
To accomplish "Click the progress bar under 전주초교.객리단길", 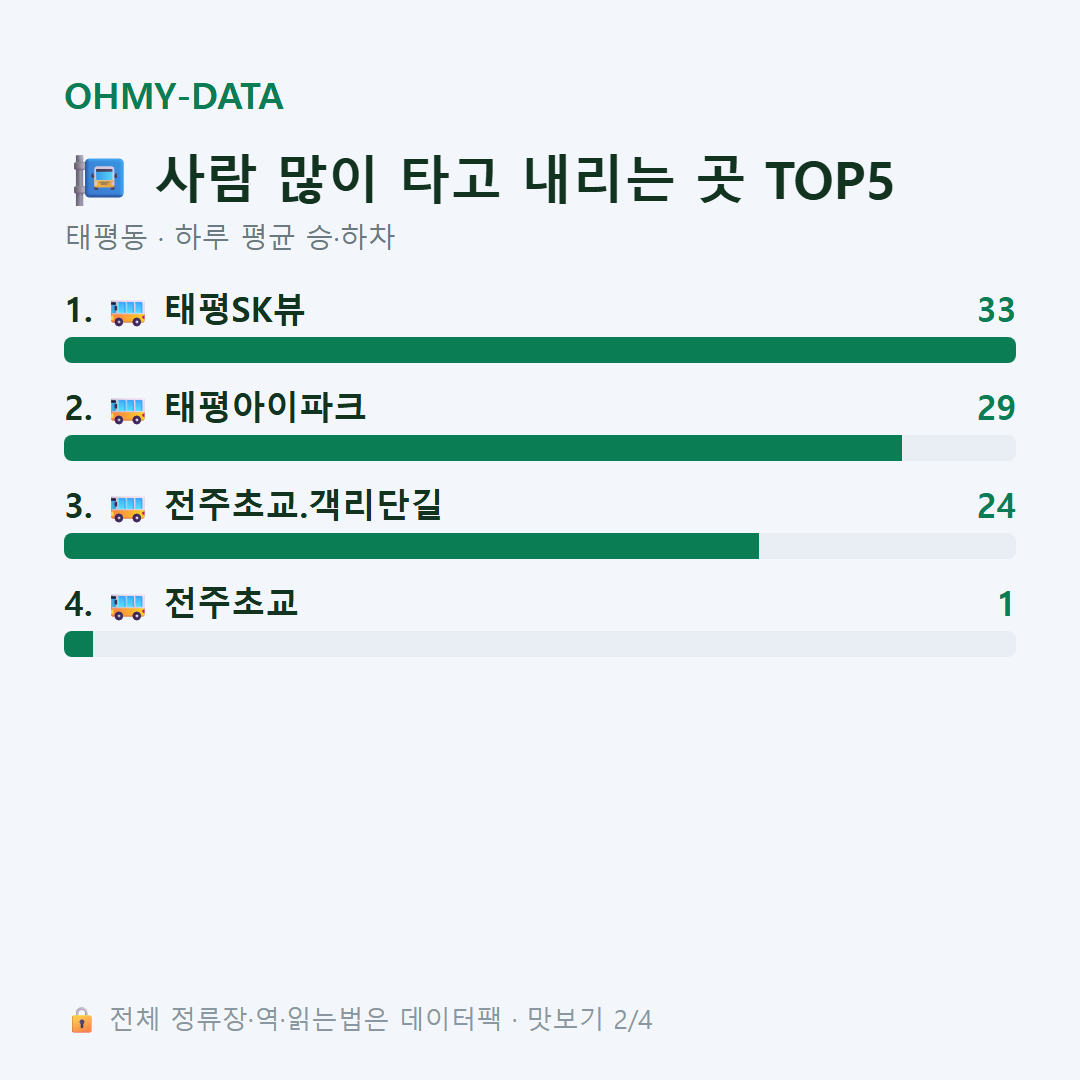I will point(540,546).
